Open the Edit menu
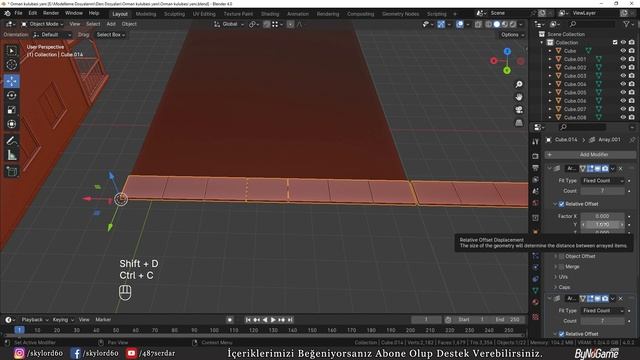The height and width of the screenshot is (360, 640). click(33, 13)
